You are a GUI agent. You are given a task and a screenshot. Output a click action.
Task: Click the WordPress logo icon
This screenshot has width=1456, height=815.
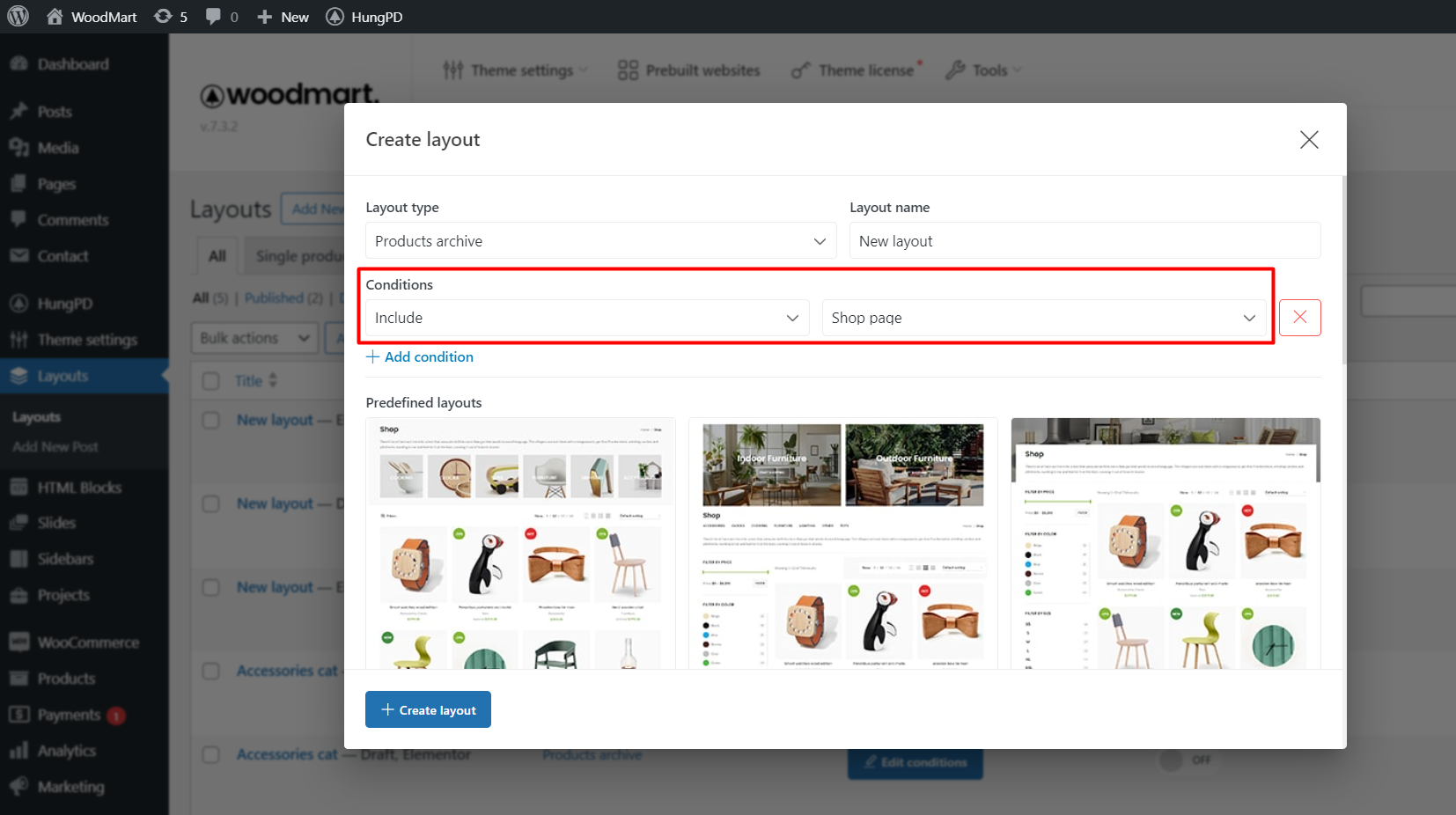[18, 16]
